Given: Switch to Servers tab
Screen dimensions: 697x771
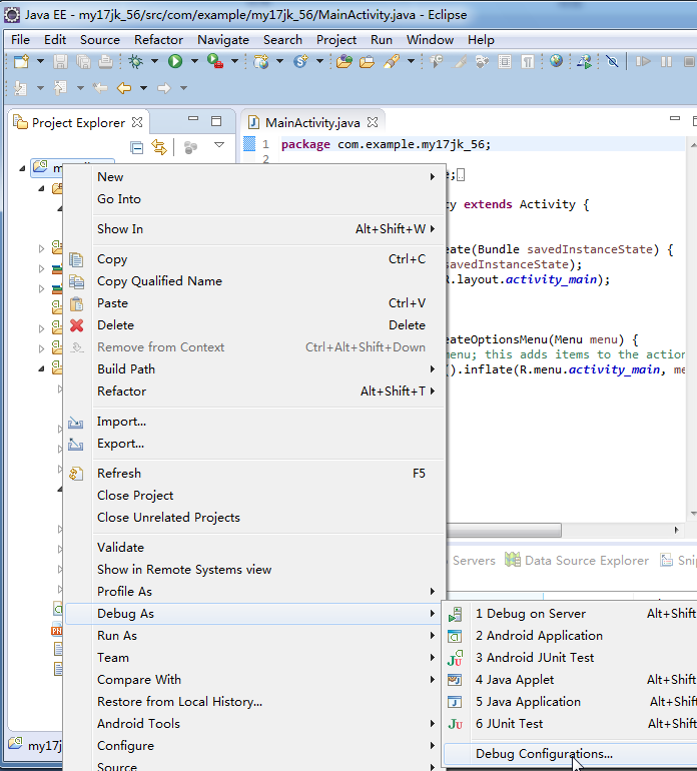Looking at the screenshot, I should 473,561.
